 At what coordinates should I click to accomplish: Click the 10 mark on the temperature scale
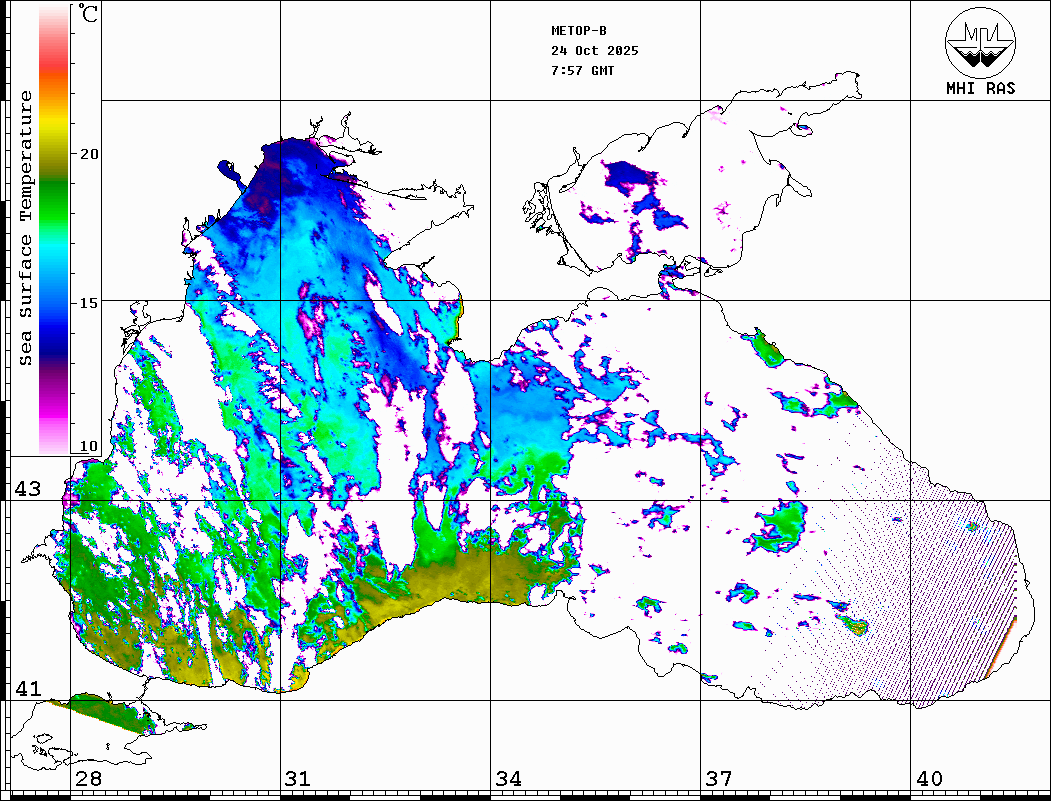pos(90,446)
